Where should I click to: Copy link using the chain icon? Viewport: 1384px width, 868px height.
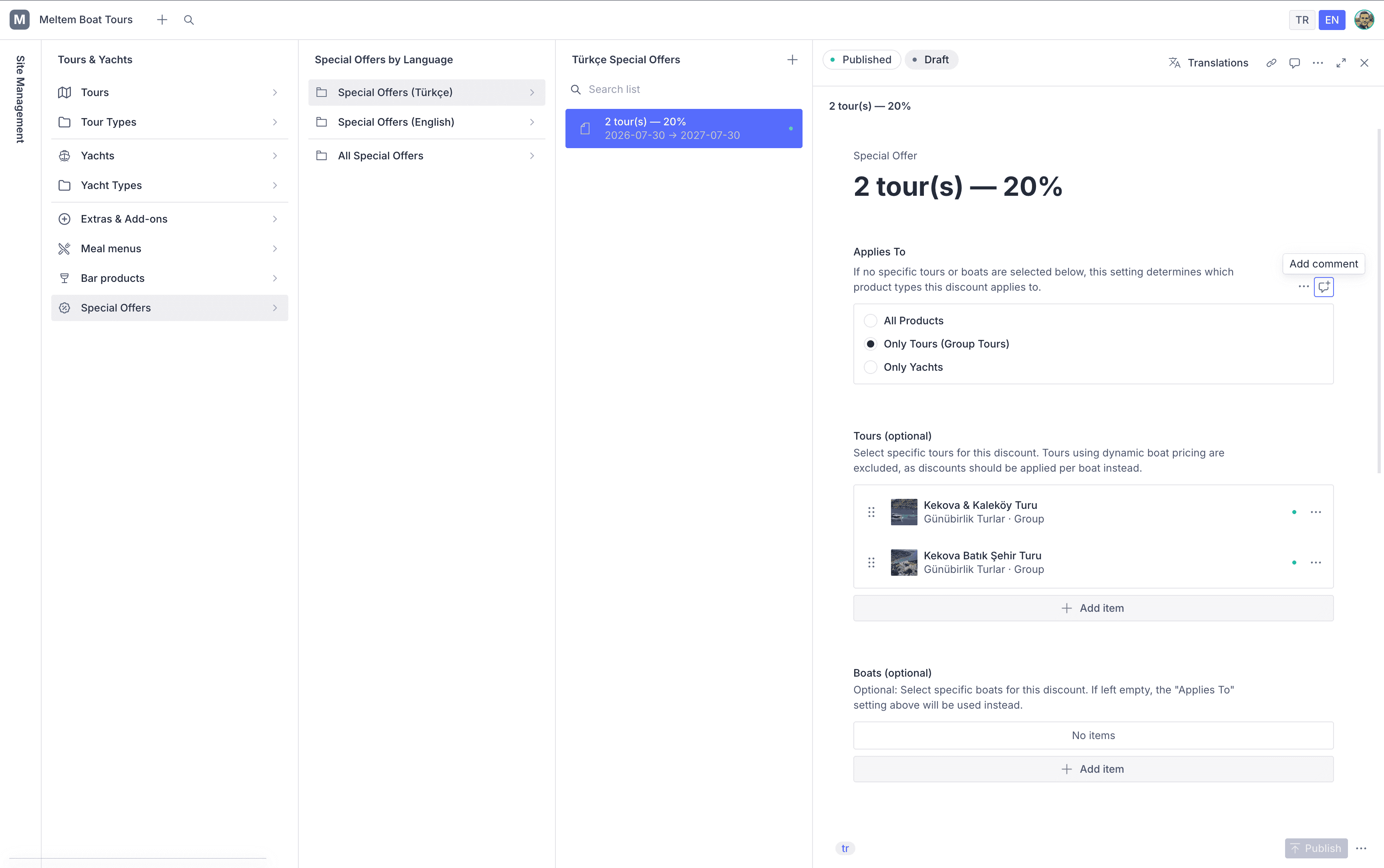[1271, 63]
